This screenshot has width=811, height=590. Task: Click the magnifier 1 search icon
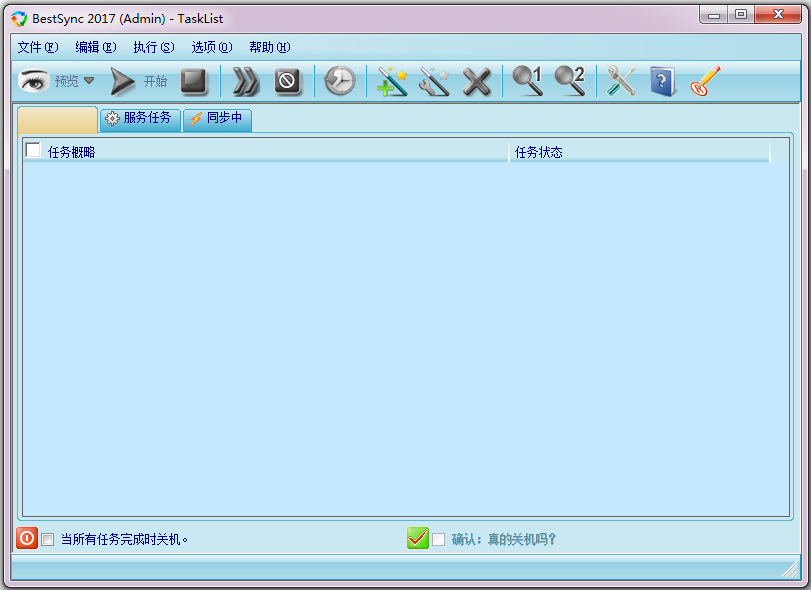(527, 81)
